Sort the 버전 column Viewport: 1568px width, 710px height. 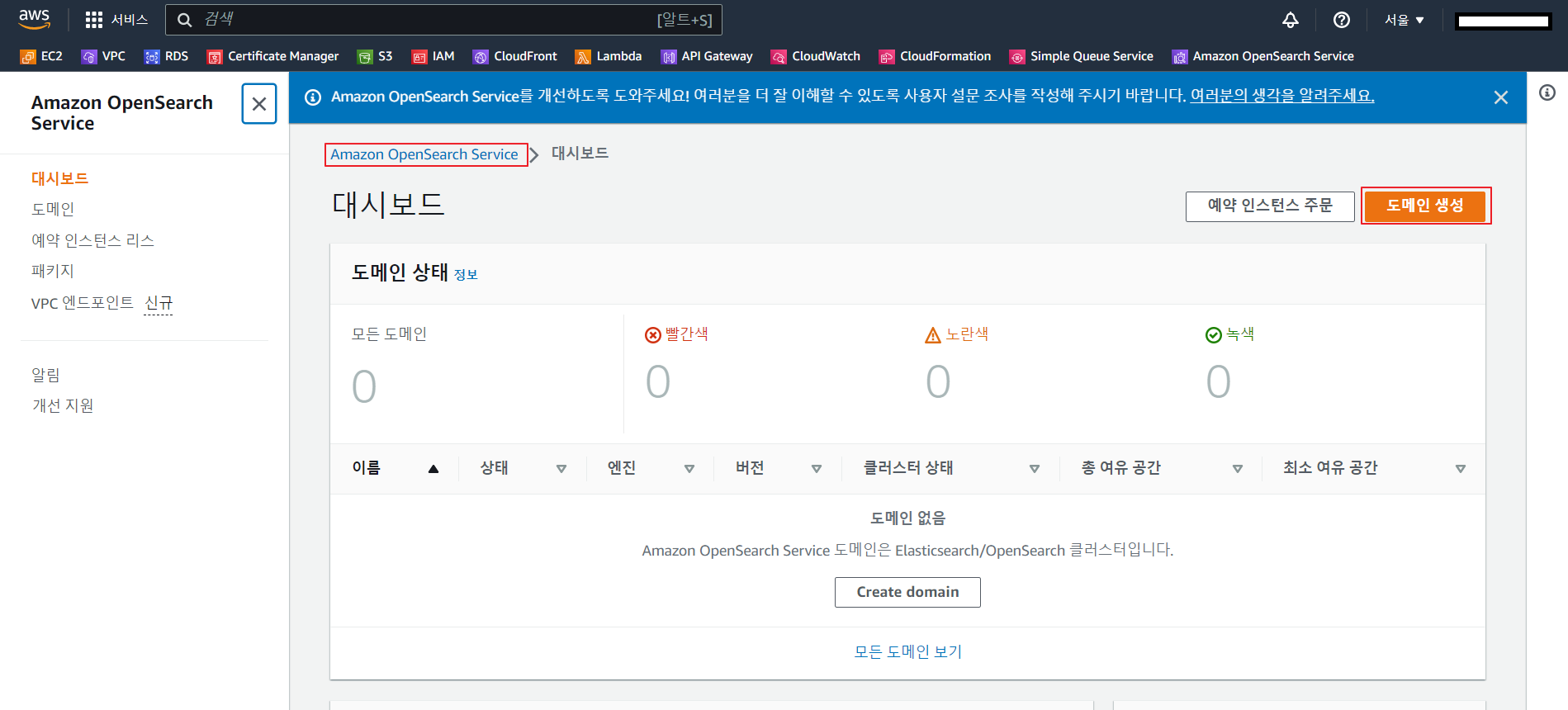[817, 469]
